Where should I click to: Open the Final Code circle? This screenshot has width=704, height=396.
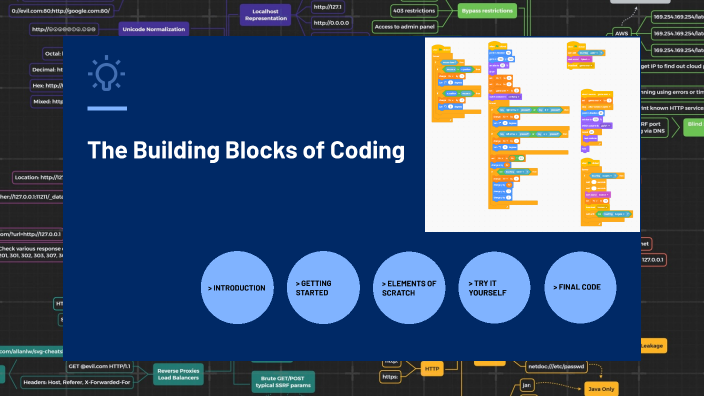tap(580, 287)
